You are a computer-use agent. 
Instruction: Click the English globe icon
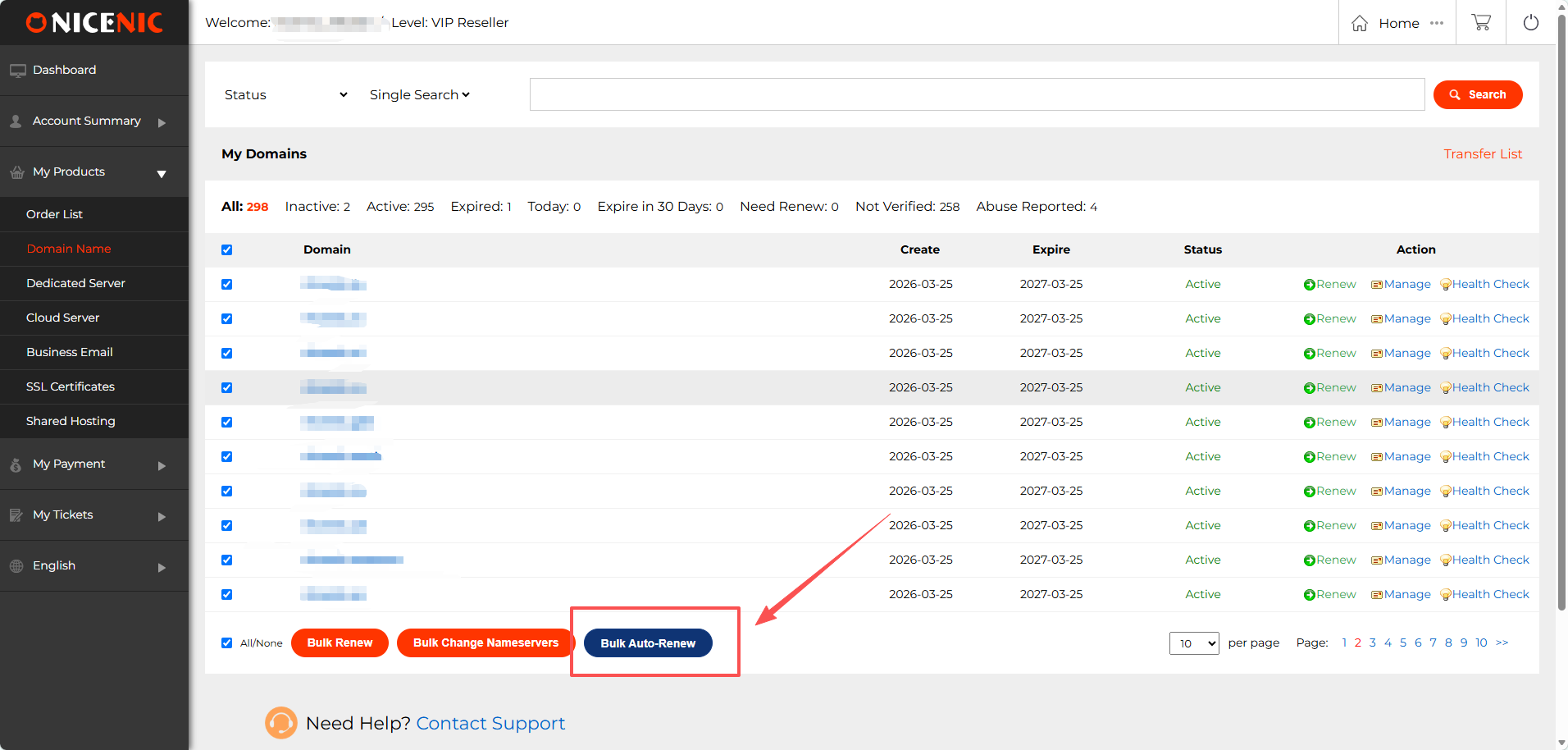(x=16, y=566)
